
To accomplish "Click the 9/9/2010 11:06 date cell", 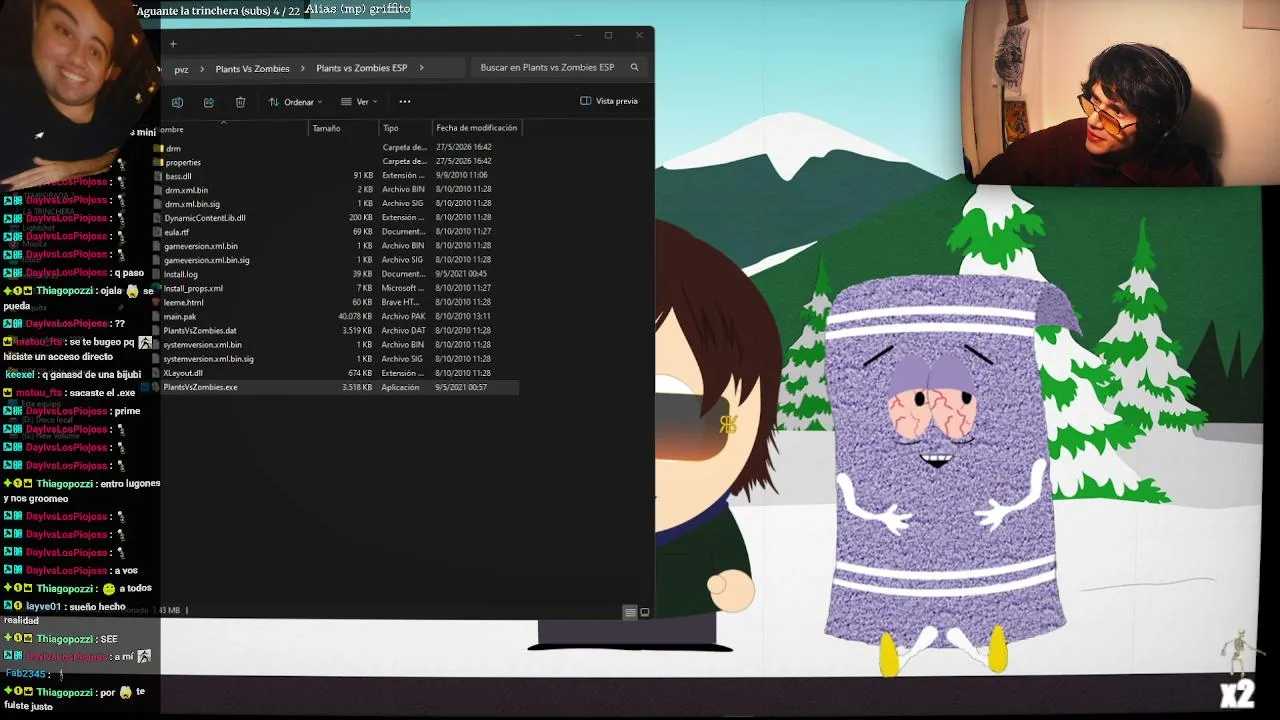I will tap(462, 176).
